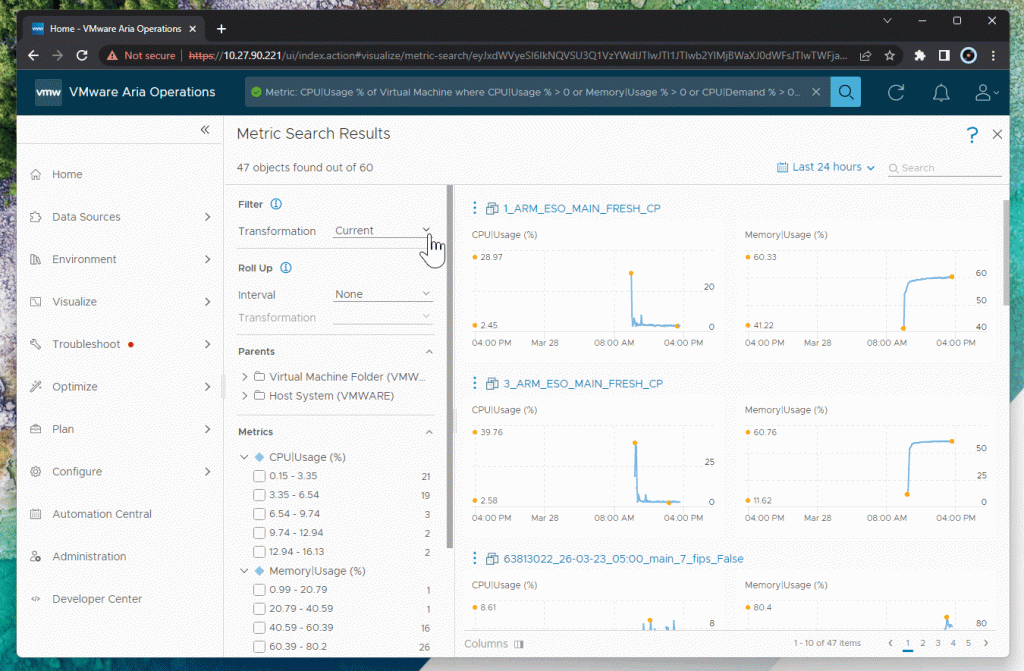Open the notifications bell
This screenshot has height=671, width=1024.
tap(941, 92)
